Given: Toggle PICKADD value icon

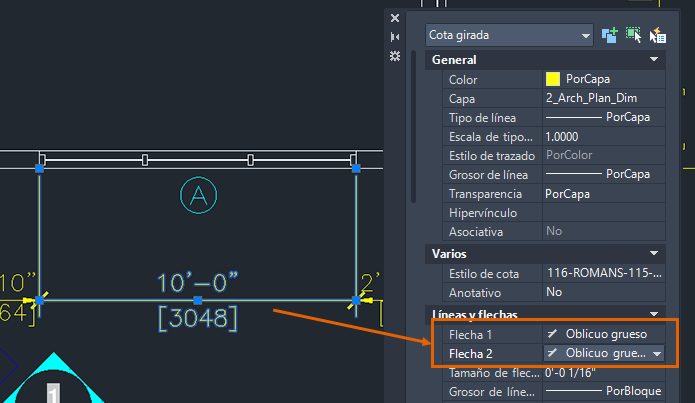Looking at the screenshot, I should tap(609, 35).
